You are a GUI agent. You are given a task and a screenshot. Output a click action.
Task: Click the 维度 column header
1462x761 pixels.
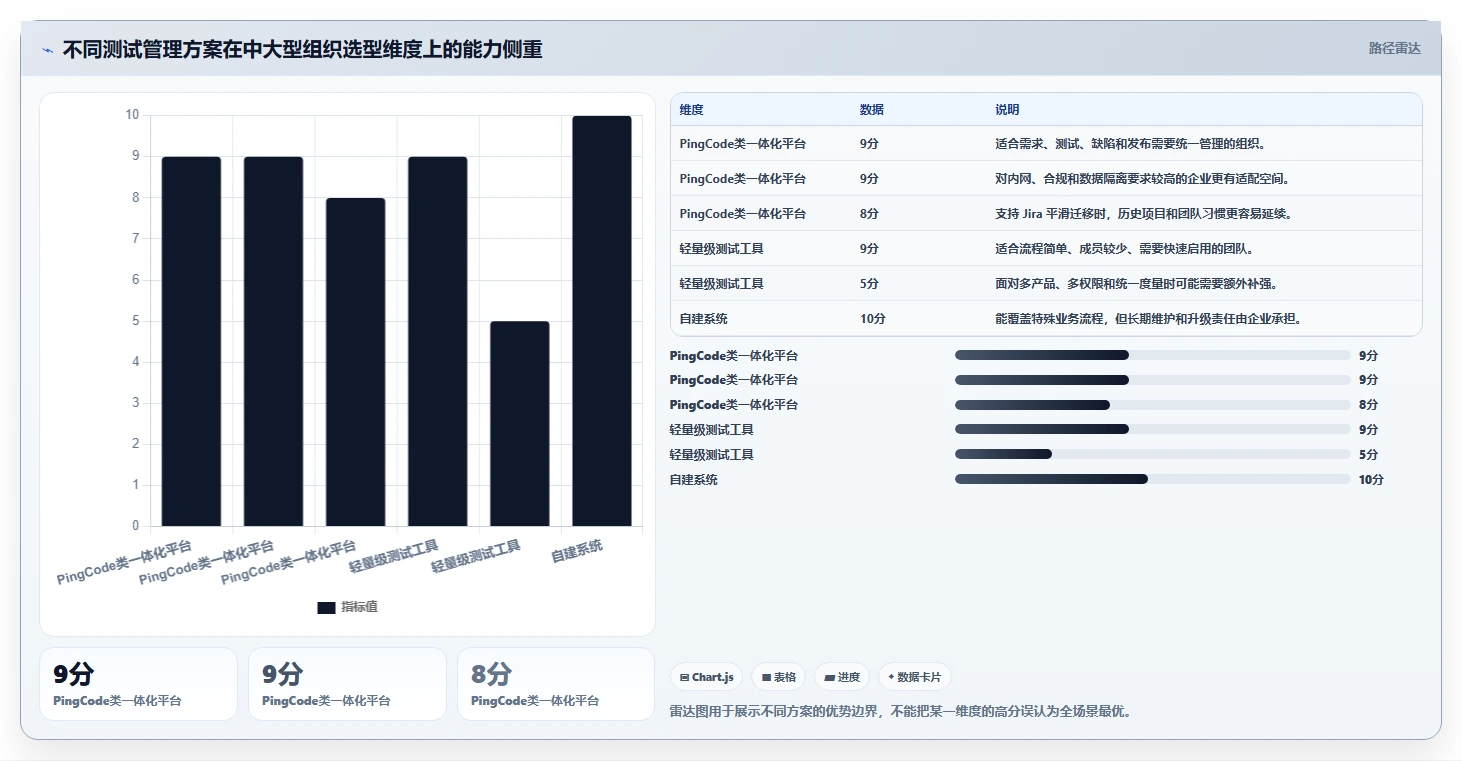[x=692, y=110]
